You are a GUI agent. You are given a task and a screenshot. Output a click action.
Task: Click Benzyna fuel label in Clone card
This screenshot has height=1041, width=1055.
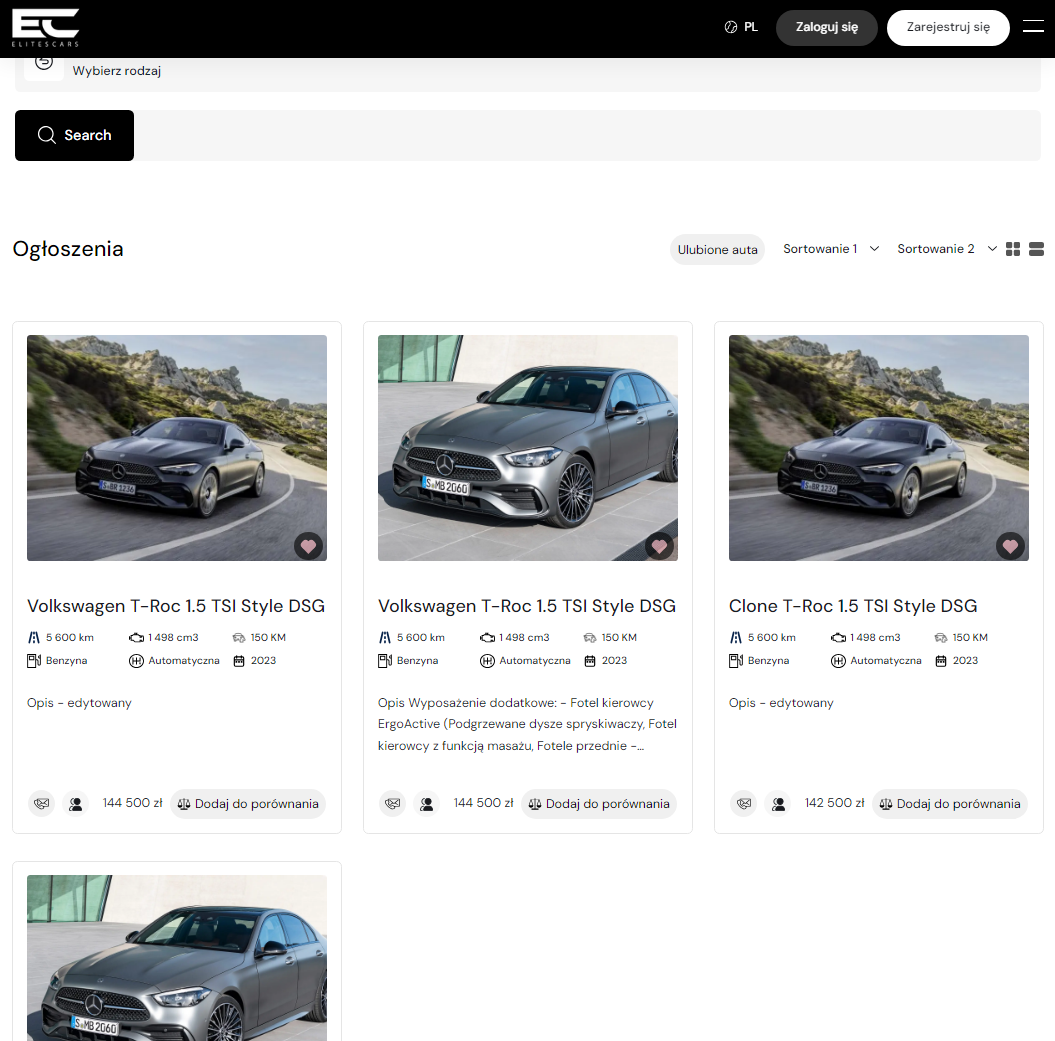[768, 661]
